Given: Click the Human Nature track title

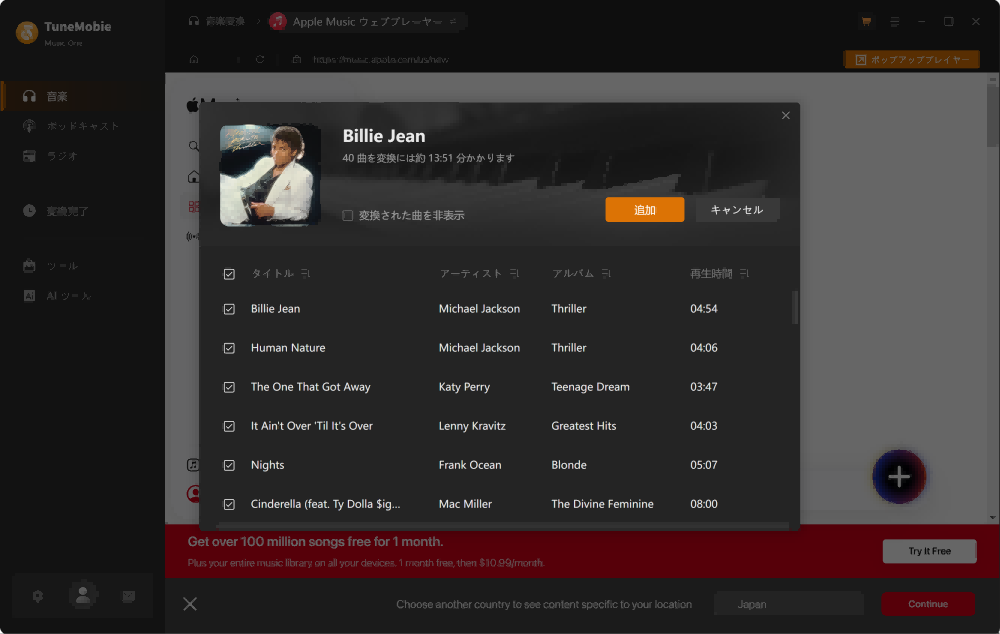Looking at the screenshot, I should click(x=288, y=348).
